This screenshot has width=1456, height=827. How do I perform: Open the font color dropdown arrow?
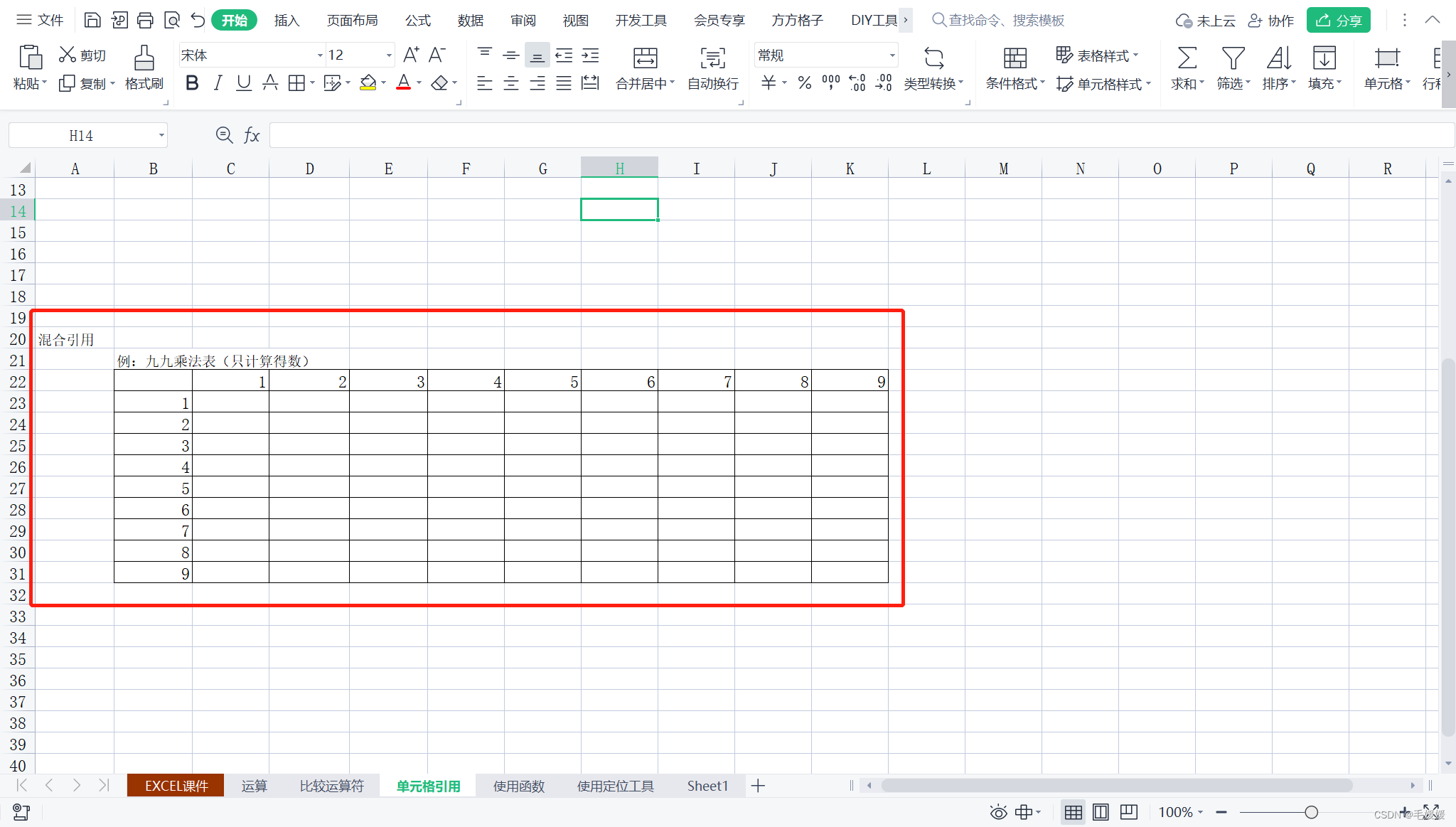tap(419, 83)
